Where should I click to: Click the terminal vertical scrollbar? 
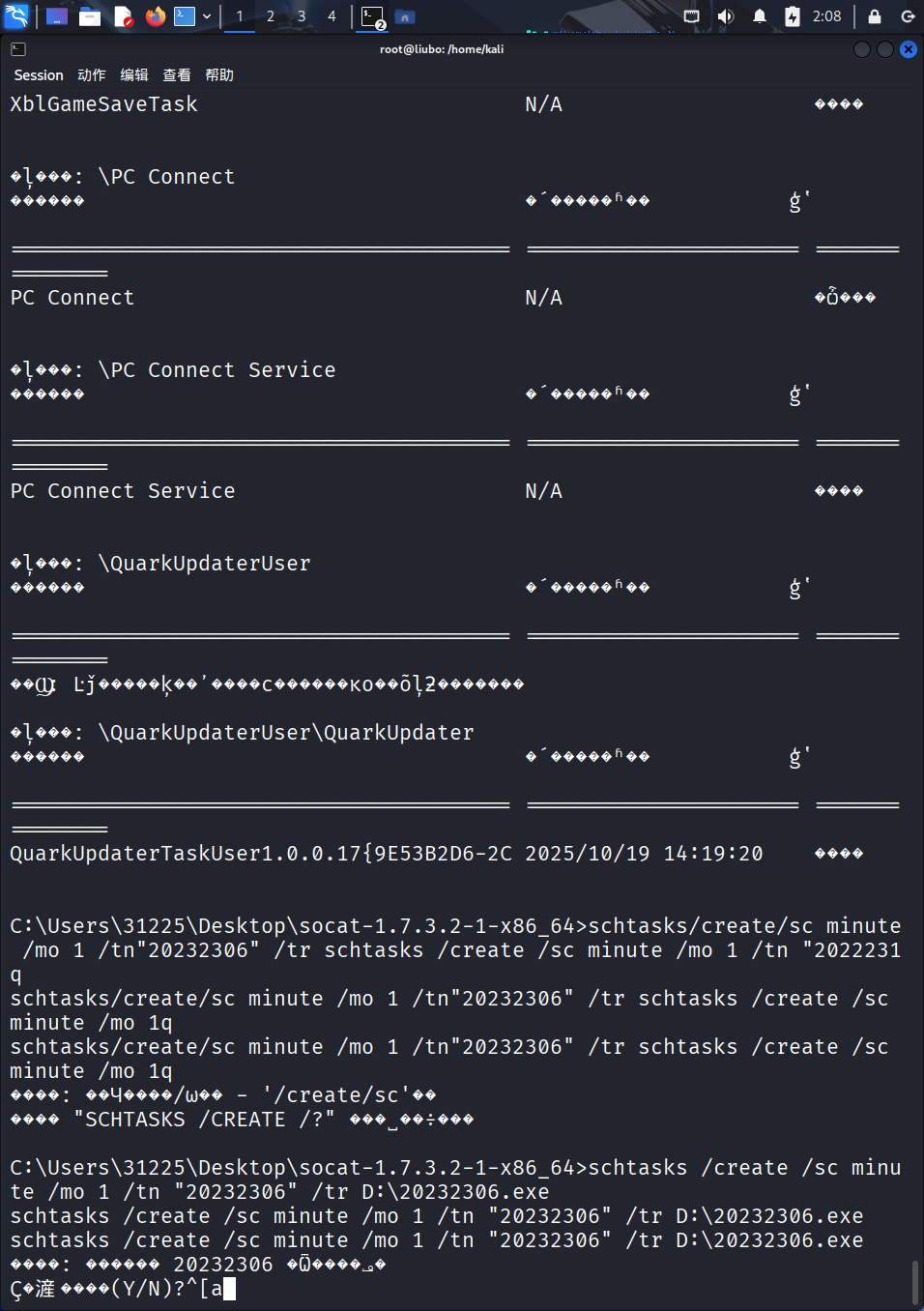pos(915,1281)
